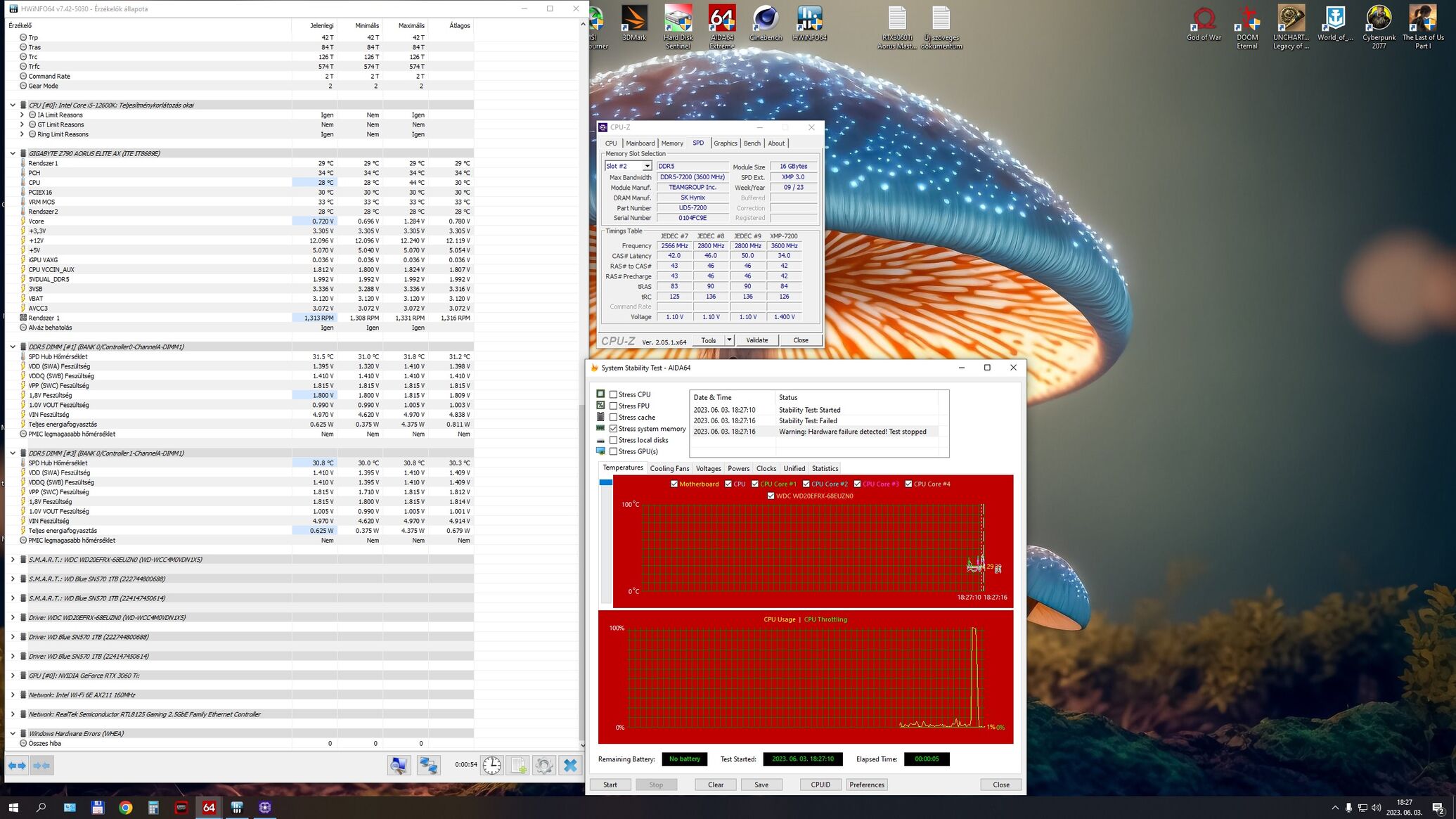Click AIDA64 Save button

761,785
